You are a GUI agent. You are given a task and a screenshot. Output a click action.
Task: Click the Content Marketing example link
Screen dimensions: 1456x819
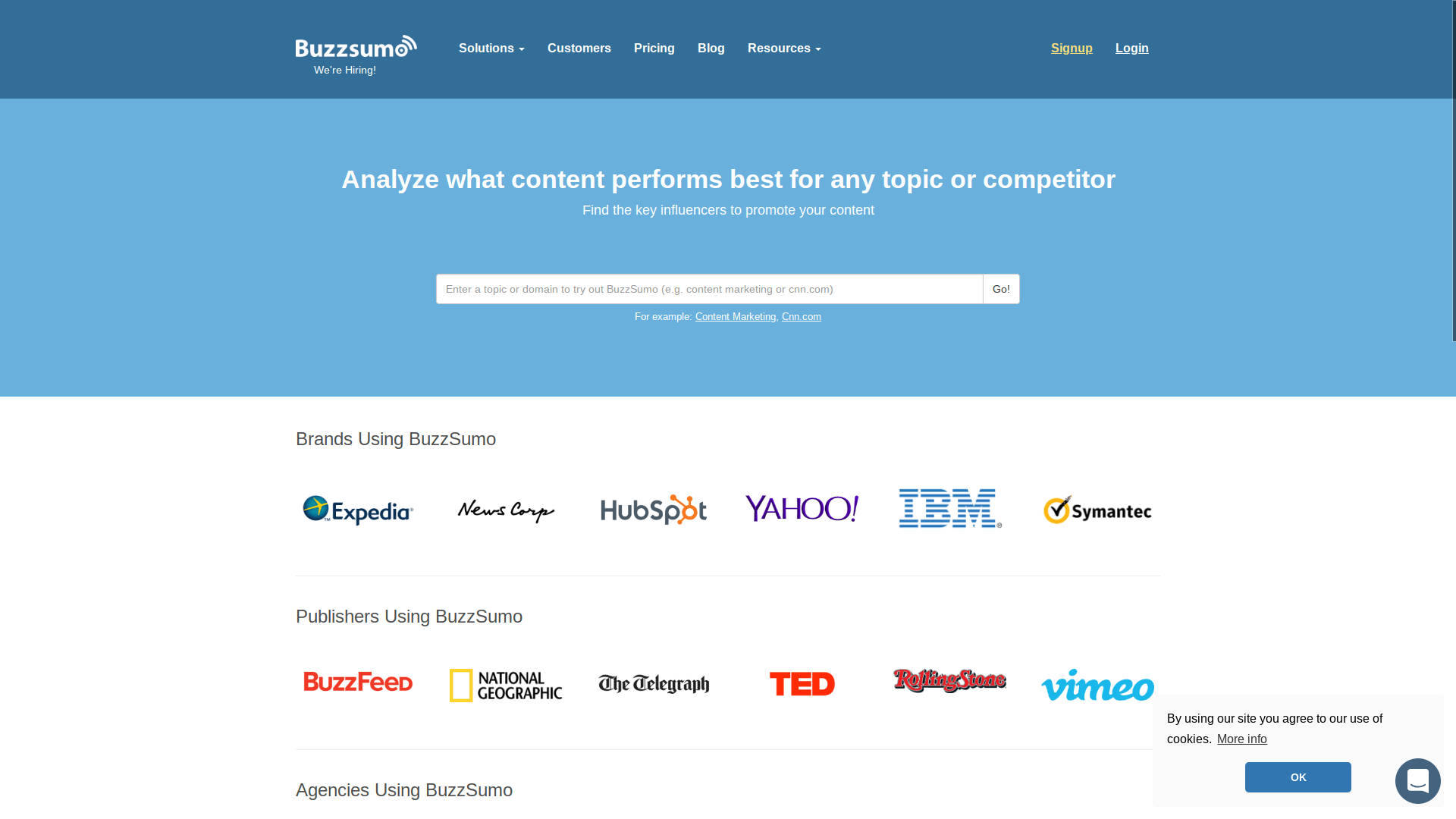click(x=735, y=316)
